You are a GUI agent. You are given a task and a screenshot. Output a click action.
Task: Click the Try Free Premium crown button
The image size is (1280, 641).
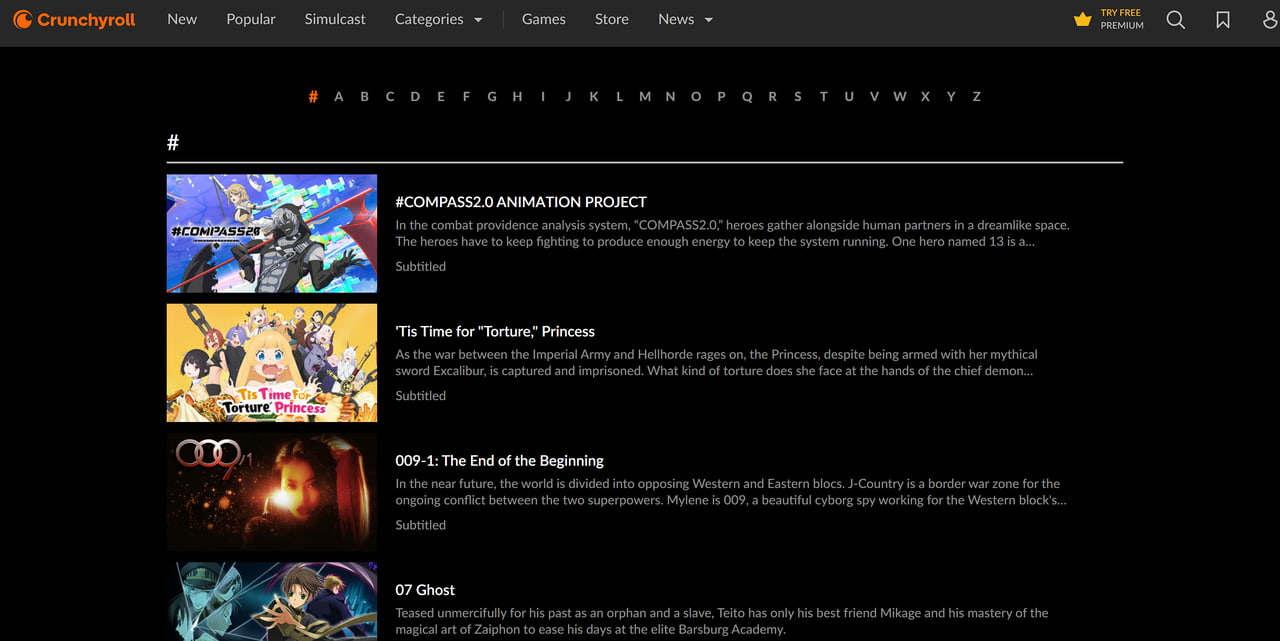point(1108,19)
